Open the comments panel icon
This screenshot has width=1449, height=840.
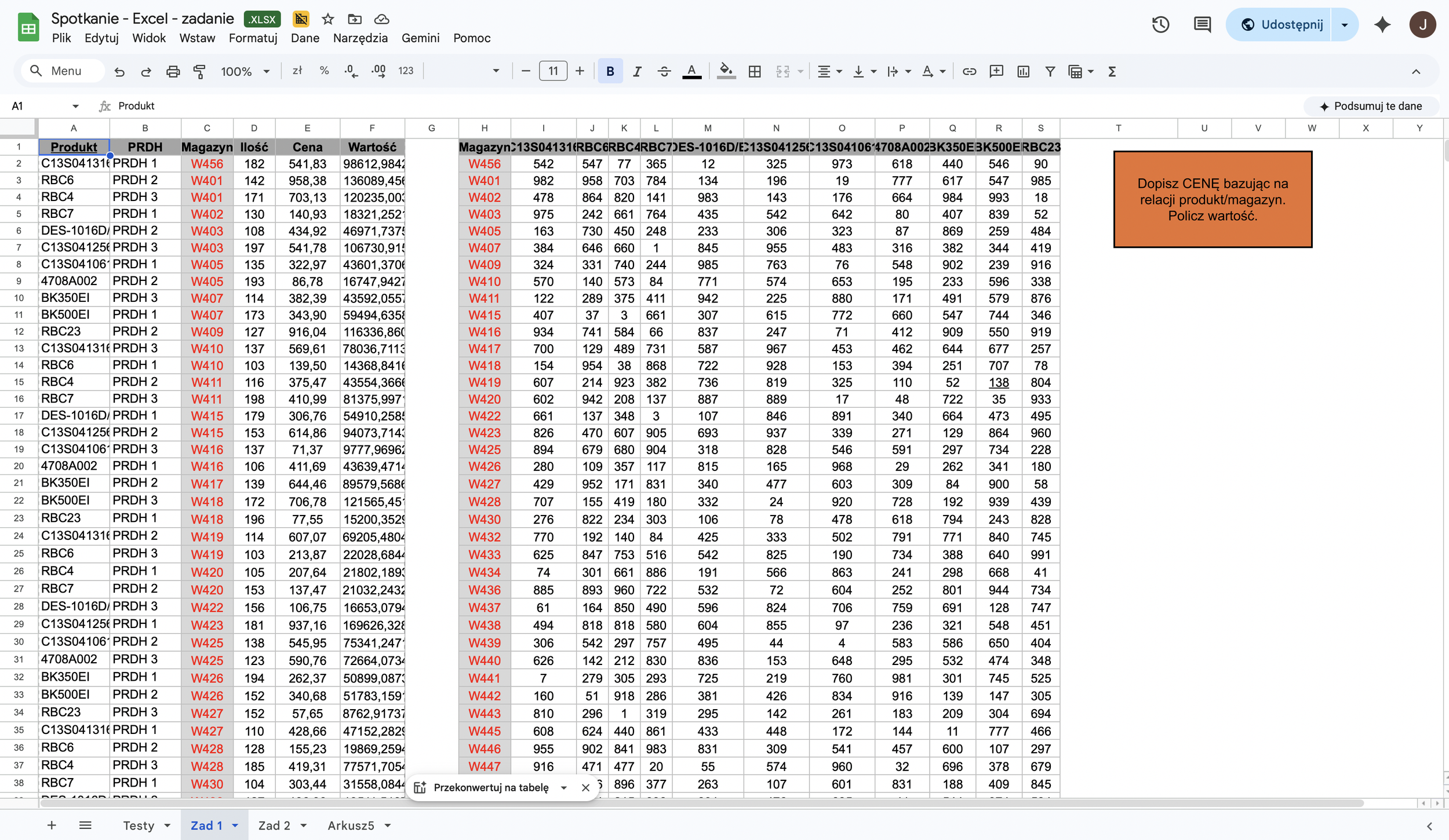point(1202,24)
